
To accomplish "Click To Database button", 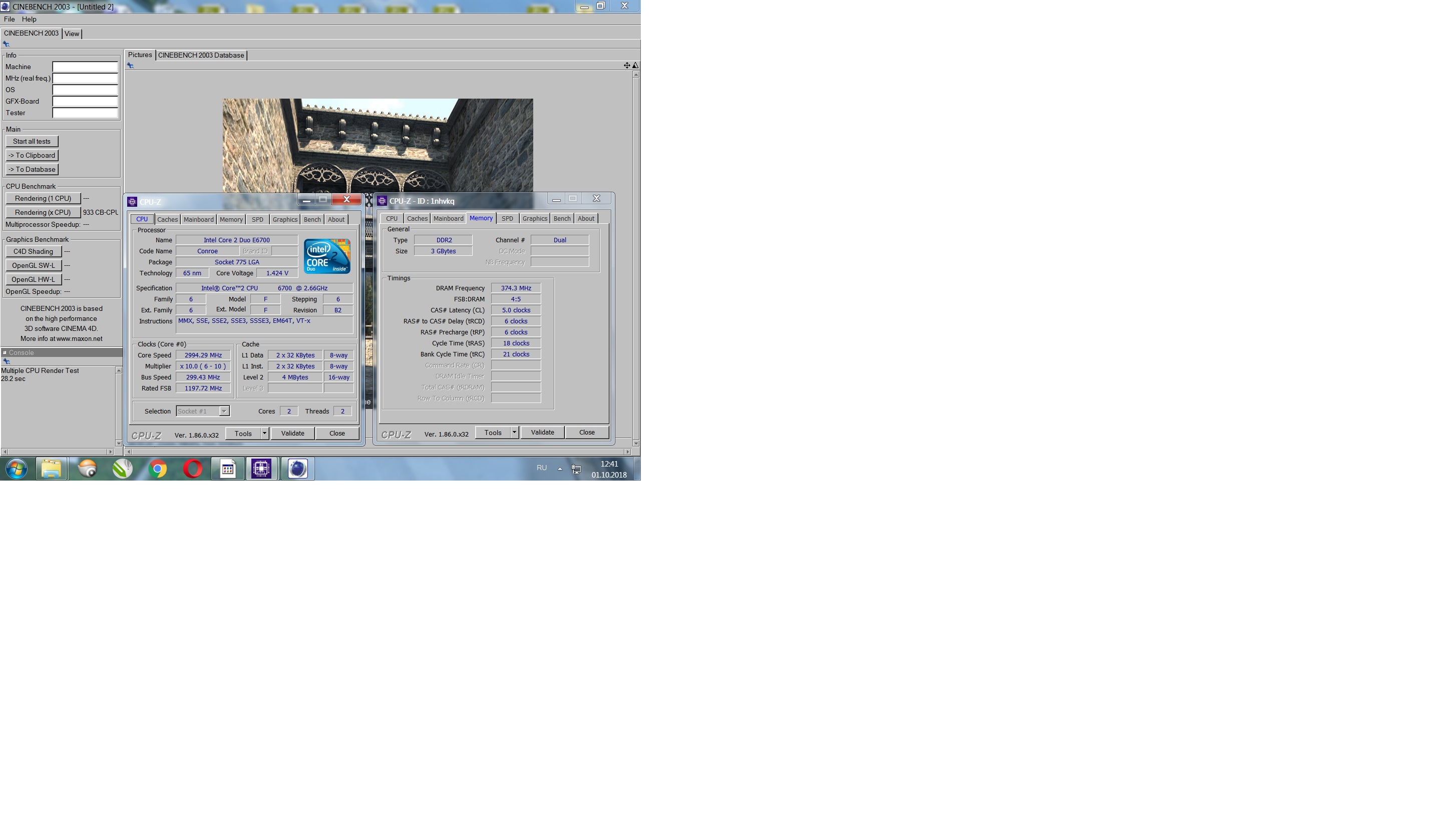I will point(32,170).
